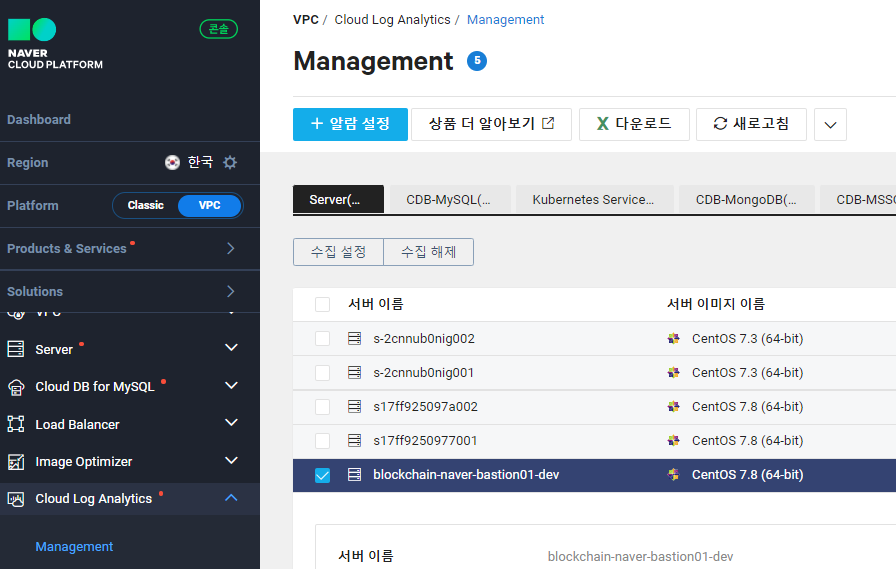
Task: Toggle the select-all checkbox in table header
Action: pos(322,304)
